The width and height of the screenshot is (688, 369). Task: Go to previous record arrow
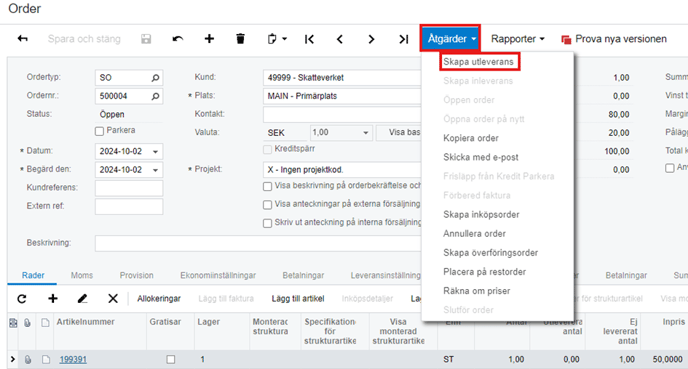(x=340, y=39)
